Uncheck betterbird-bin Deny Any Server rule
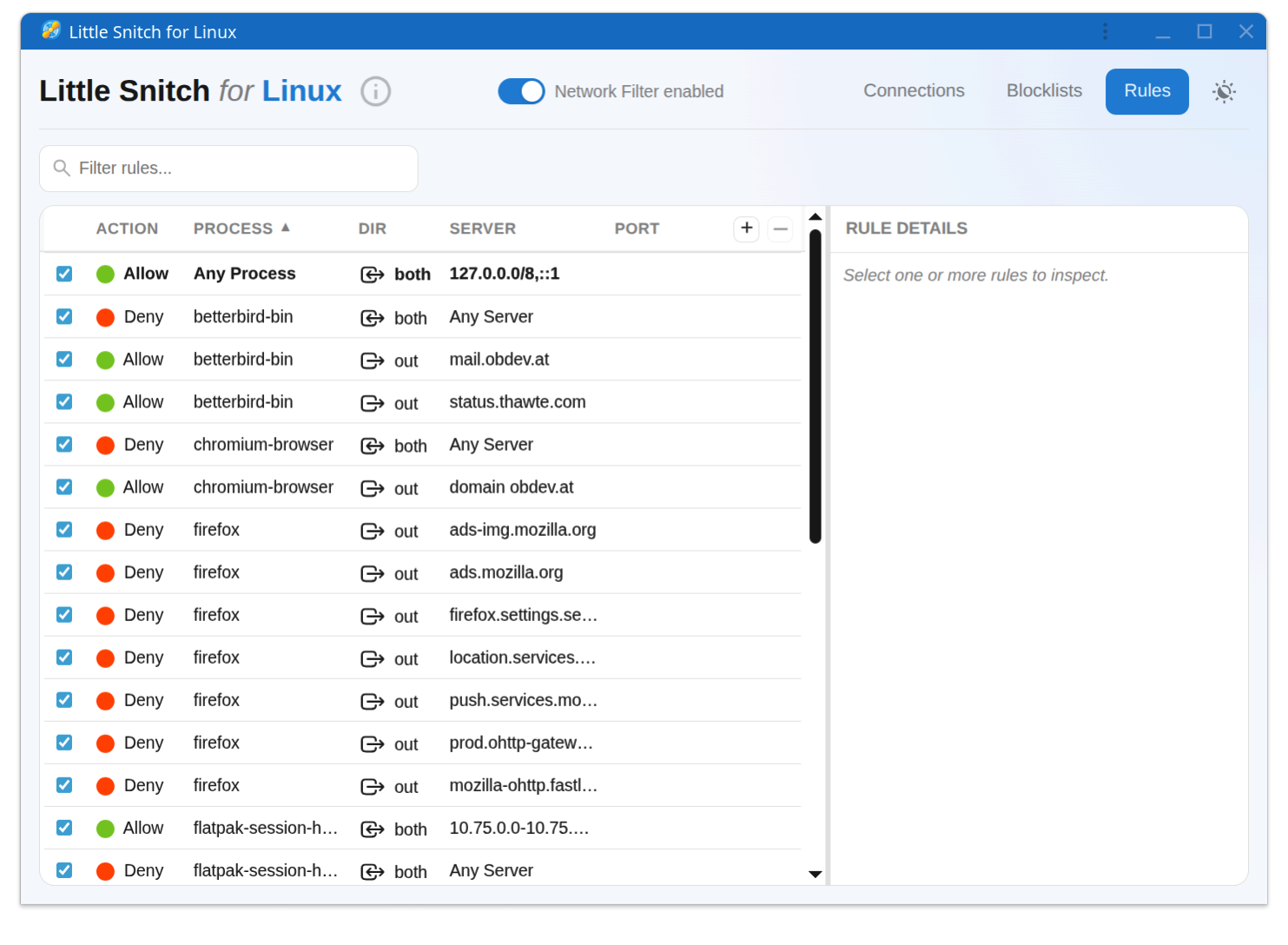The image size is (1288, 945). pos(64,316)
